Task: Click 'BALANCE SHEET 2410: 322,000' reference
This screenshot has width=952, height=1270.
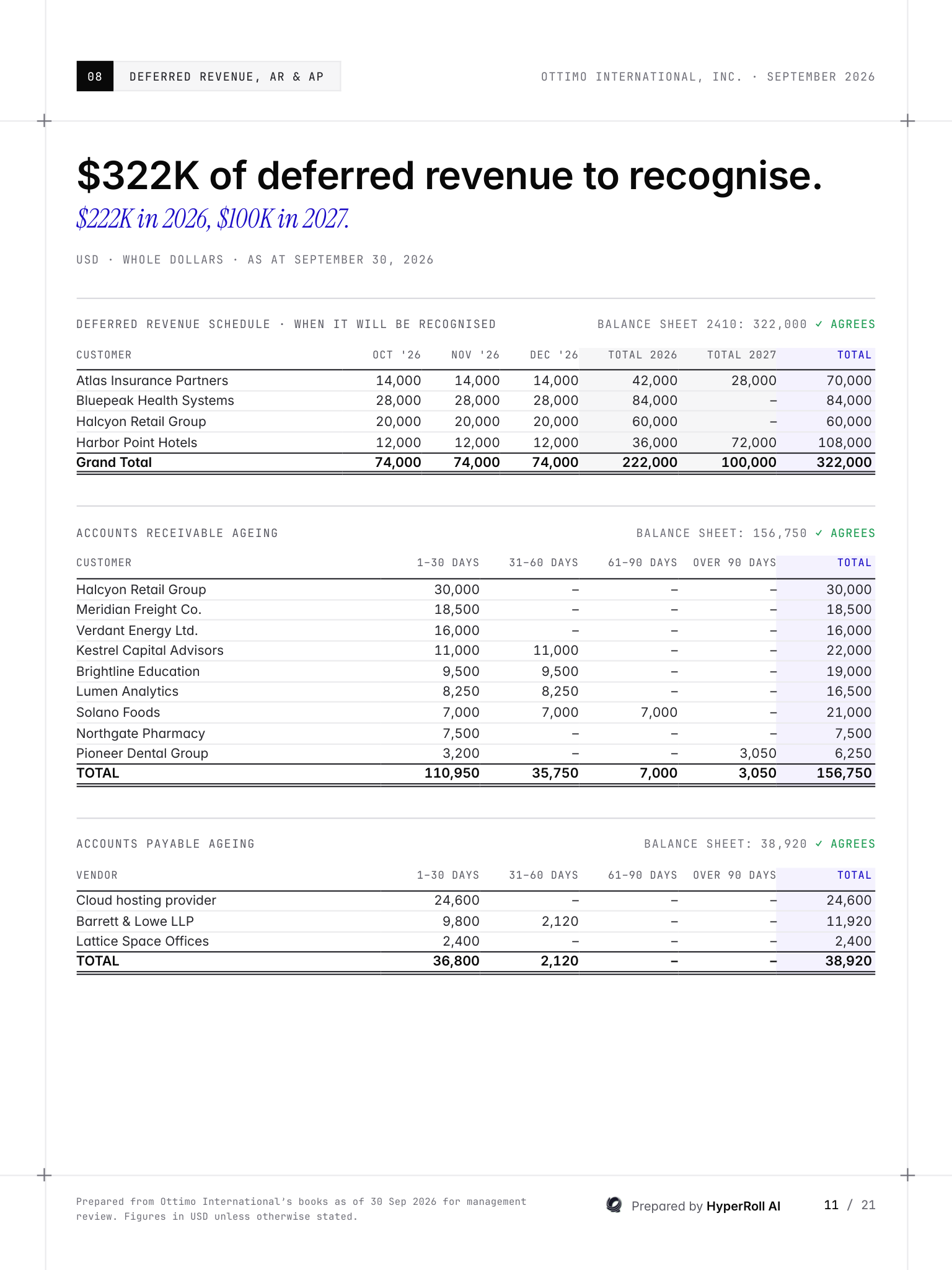Action: [702, 324]
